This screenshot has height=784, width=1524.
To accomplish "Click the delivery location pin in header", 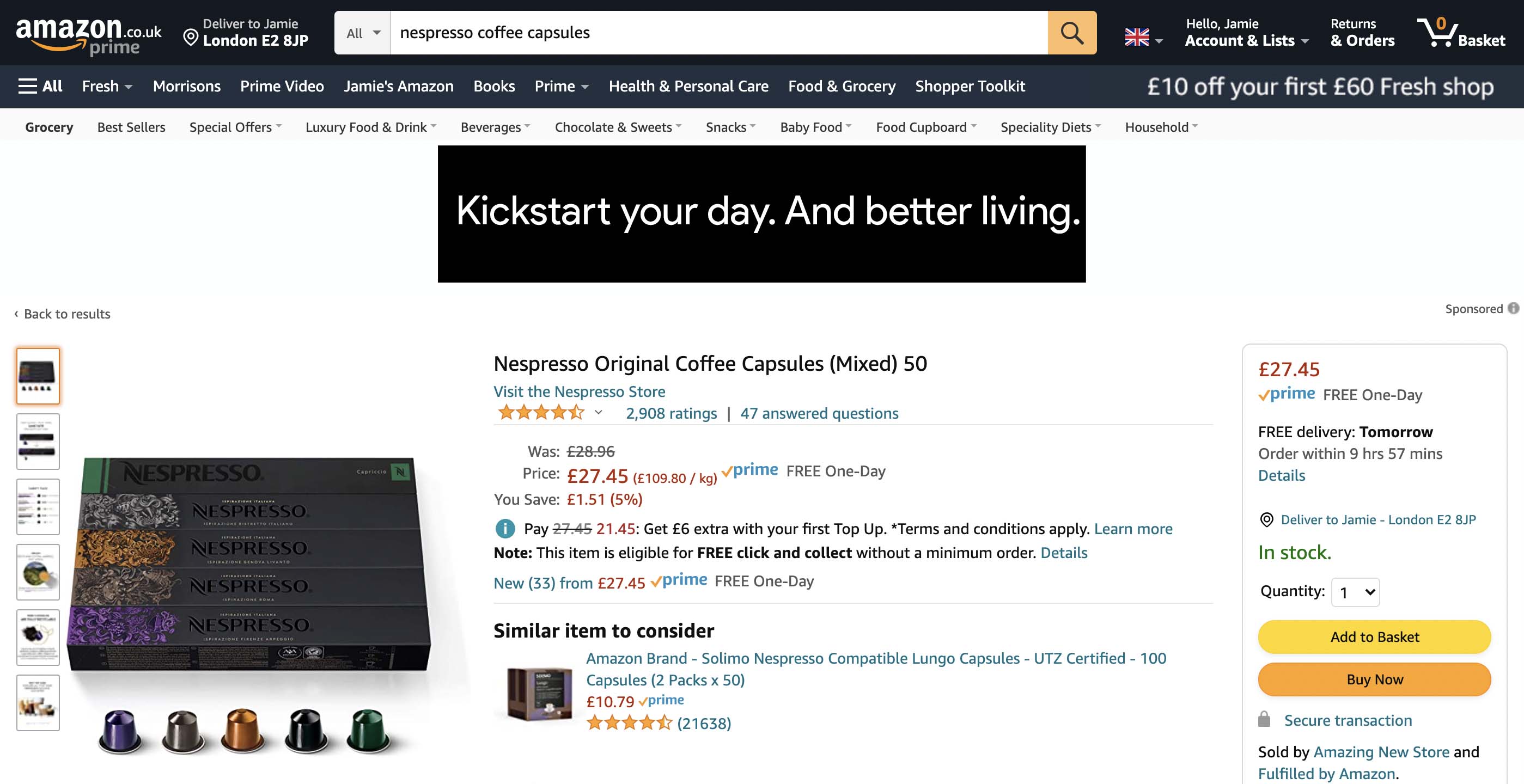I will [x=191, y=38].
